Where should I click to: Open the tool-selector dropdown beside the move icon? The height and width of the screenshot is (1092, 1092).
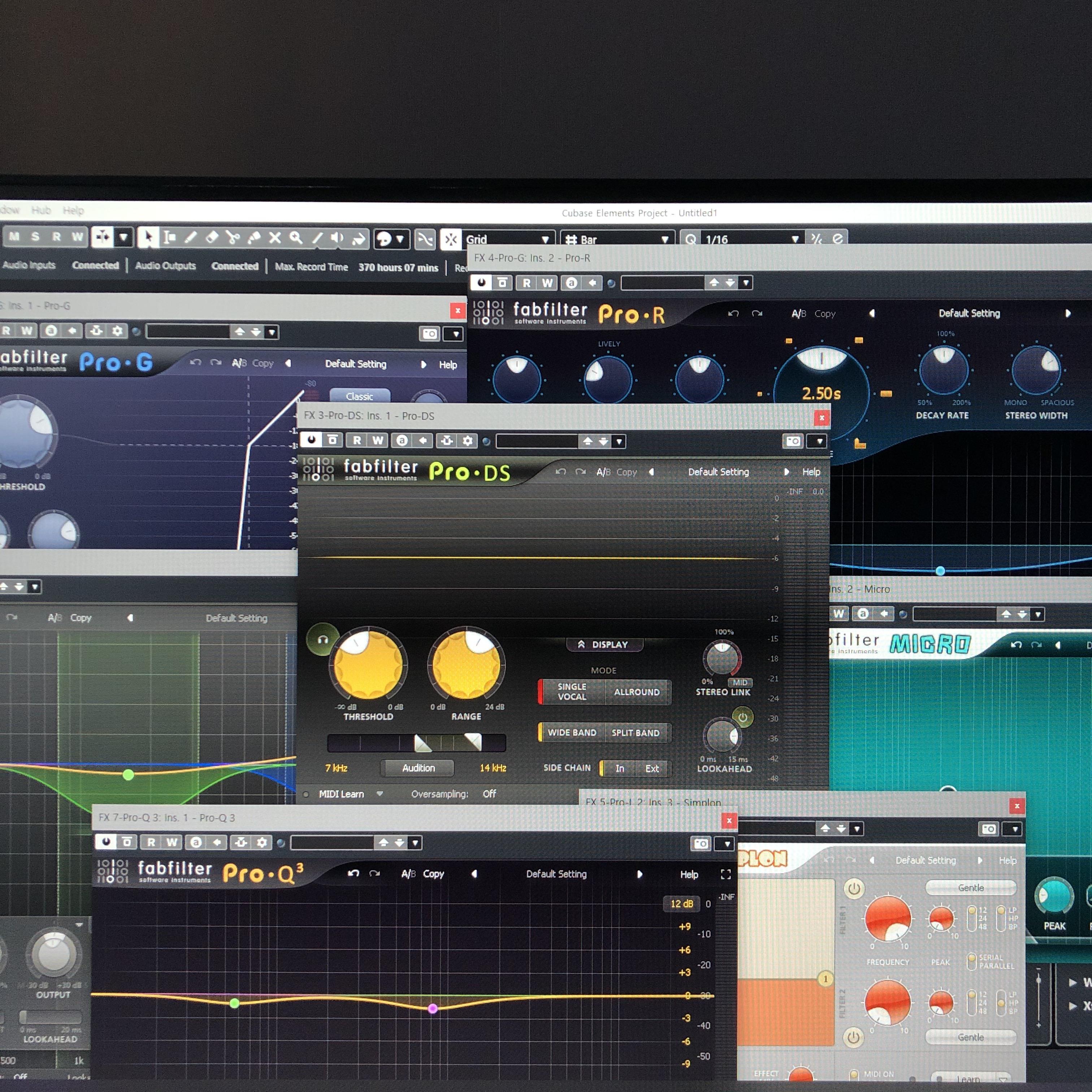pos(123,237)
